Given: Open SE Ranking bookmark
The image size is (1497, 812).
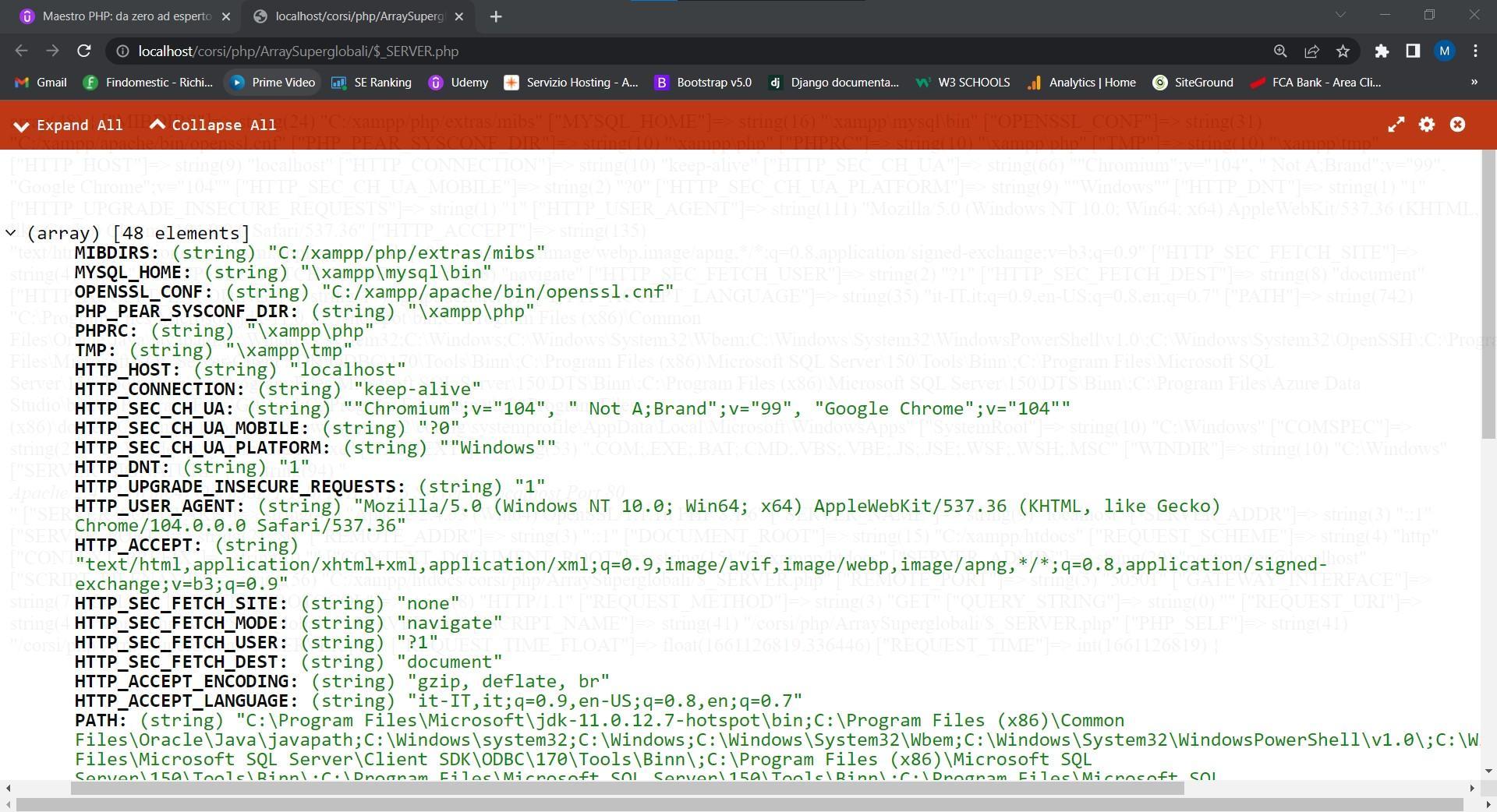Looking at the screenshot, I should [x=371, y=83].
